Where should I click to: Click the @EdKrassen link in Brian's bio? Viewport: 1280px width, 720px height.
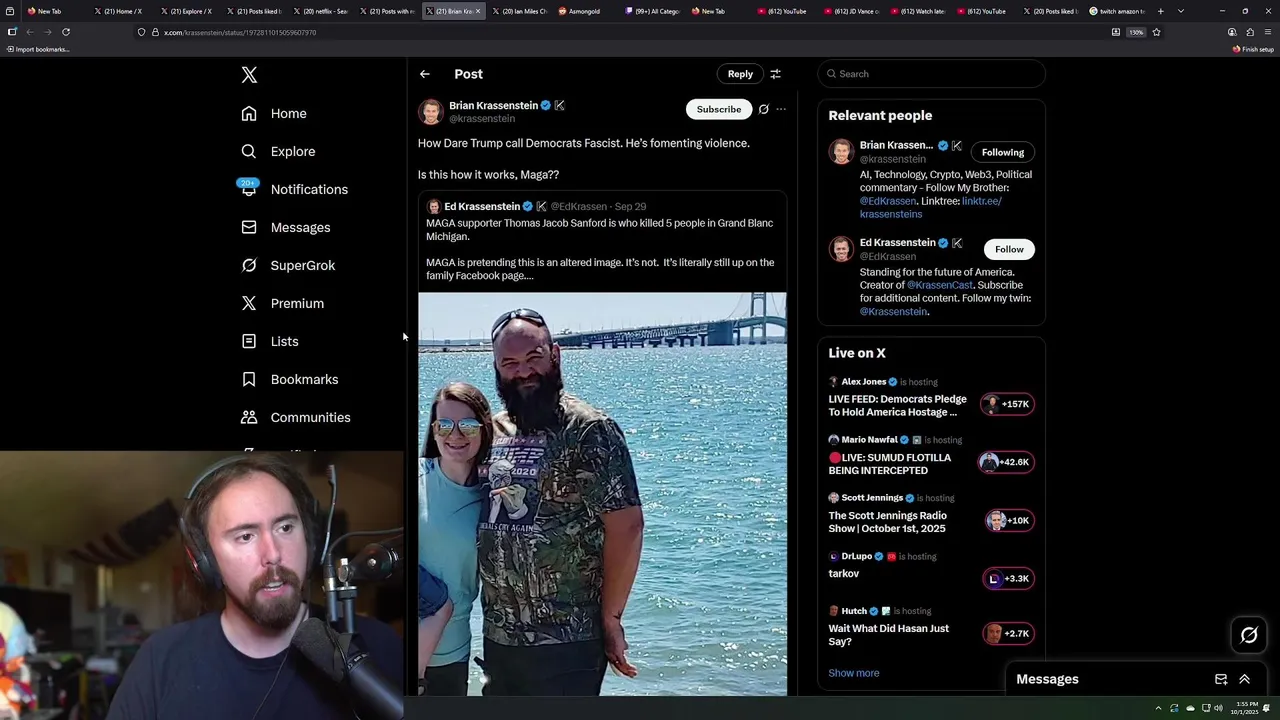889,200
